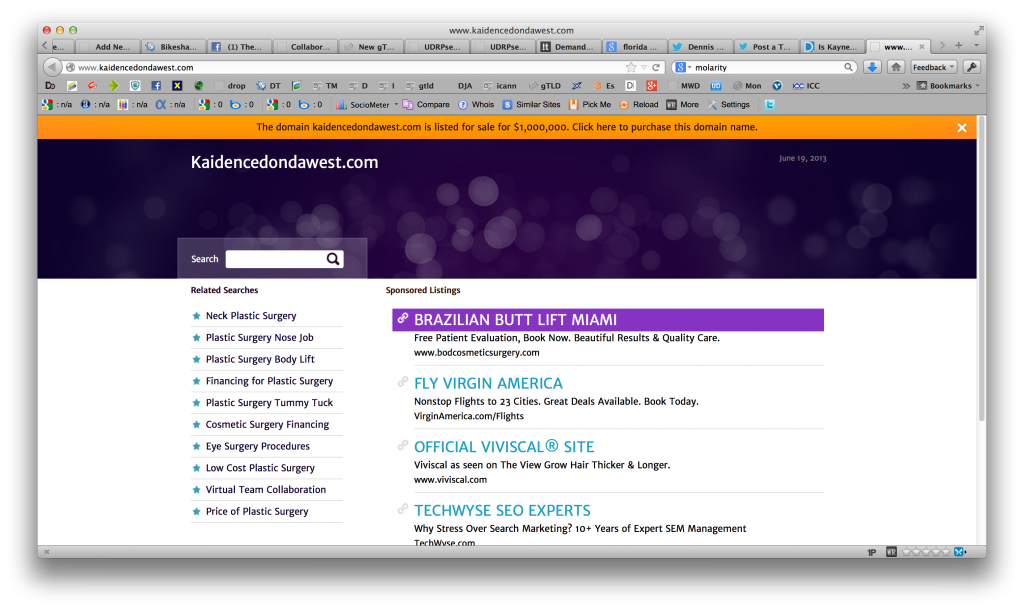Open Virtual Team Collaboration link

(266, 489)
